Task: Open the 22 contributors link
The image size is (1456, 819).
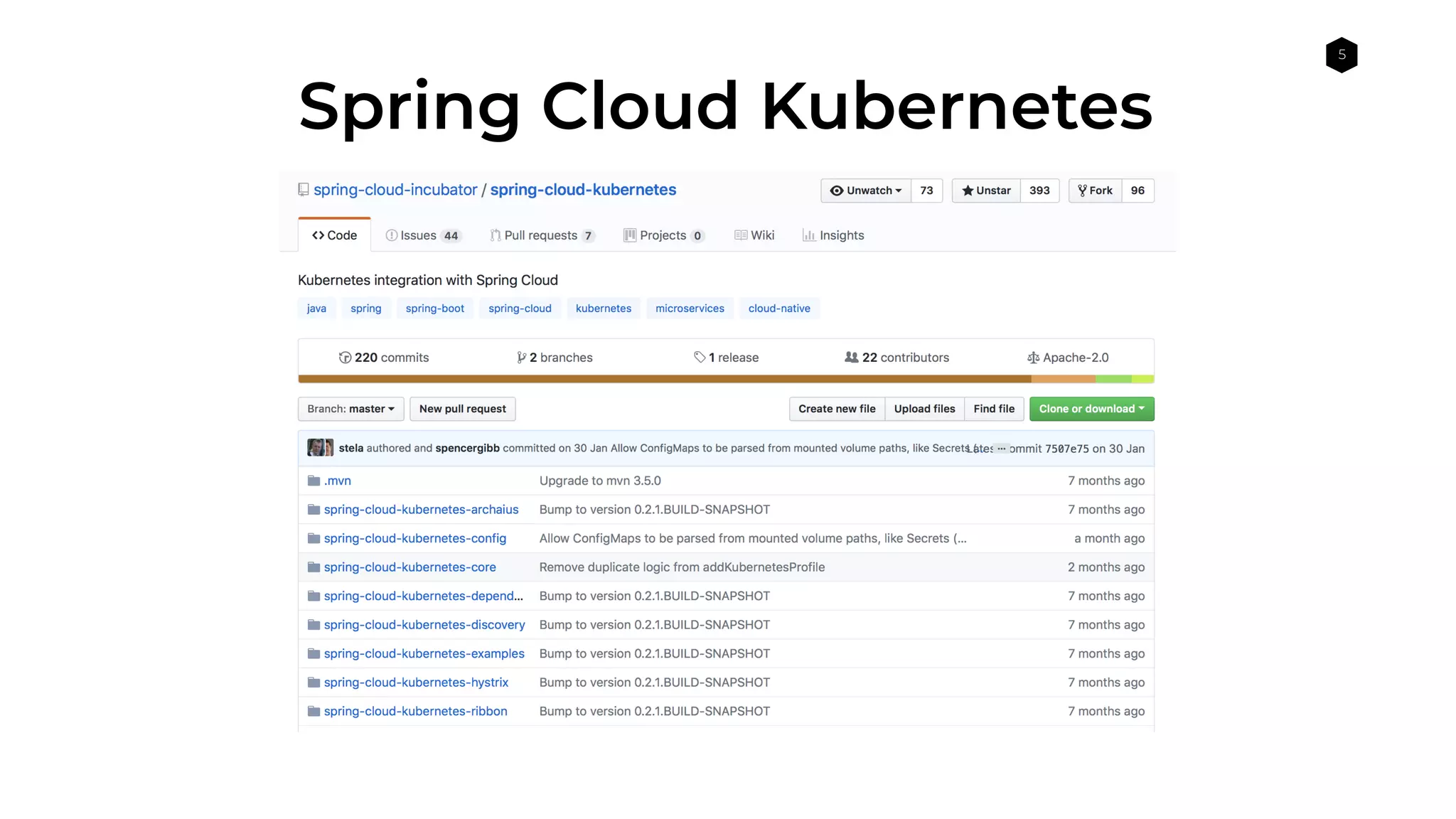Action: 896,358
